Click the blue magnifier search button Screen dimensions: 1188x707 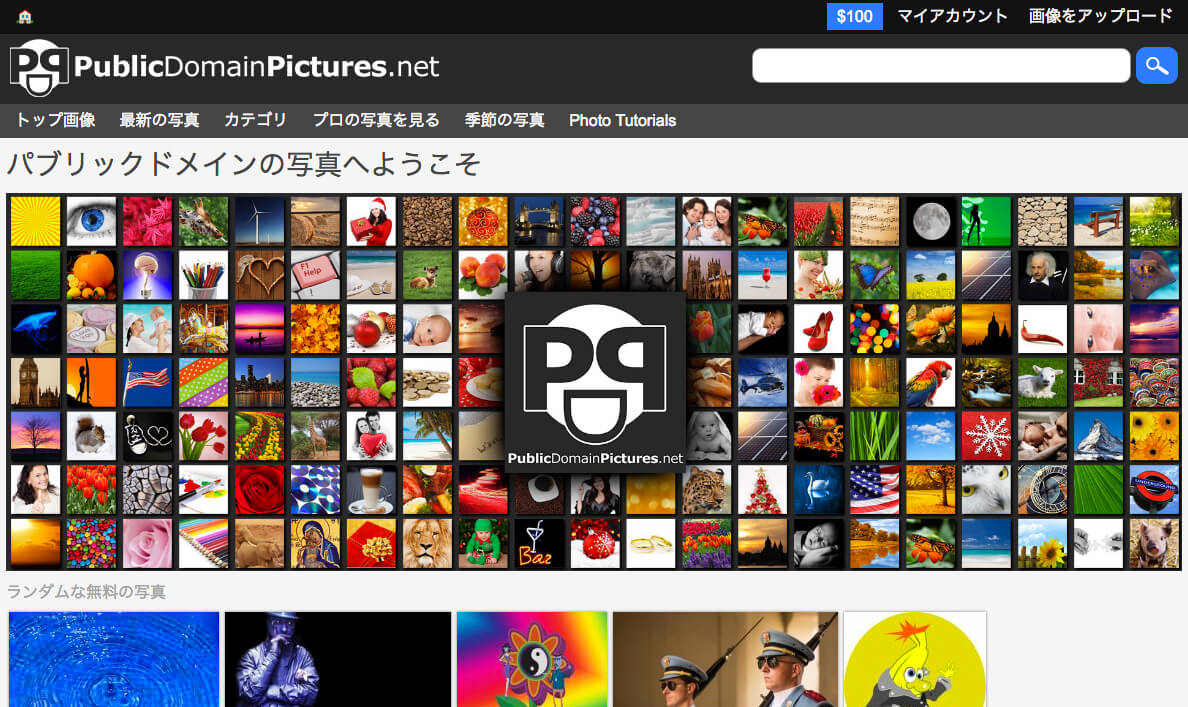click(x=1156, y=66)
